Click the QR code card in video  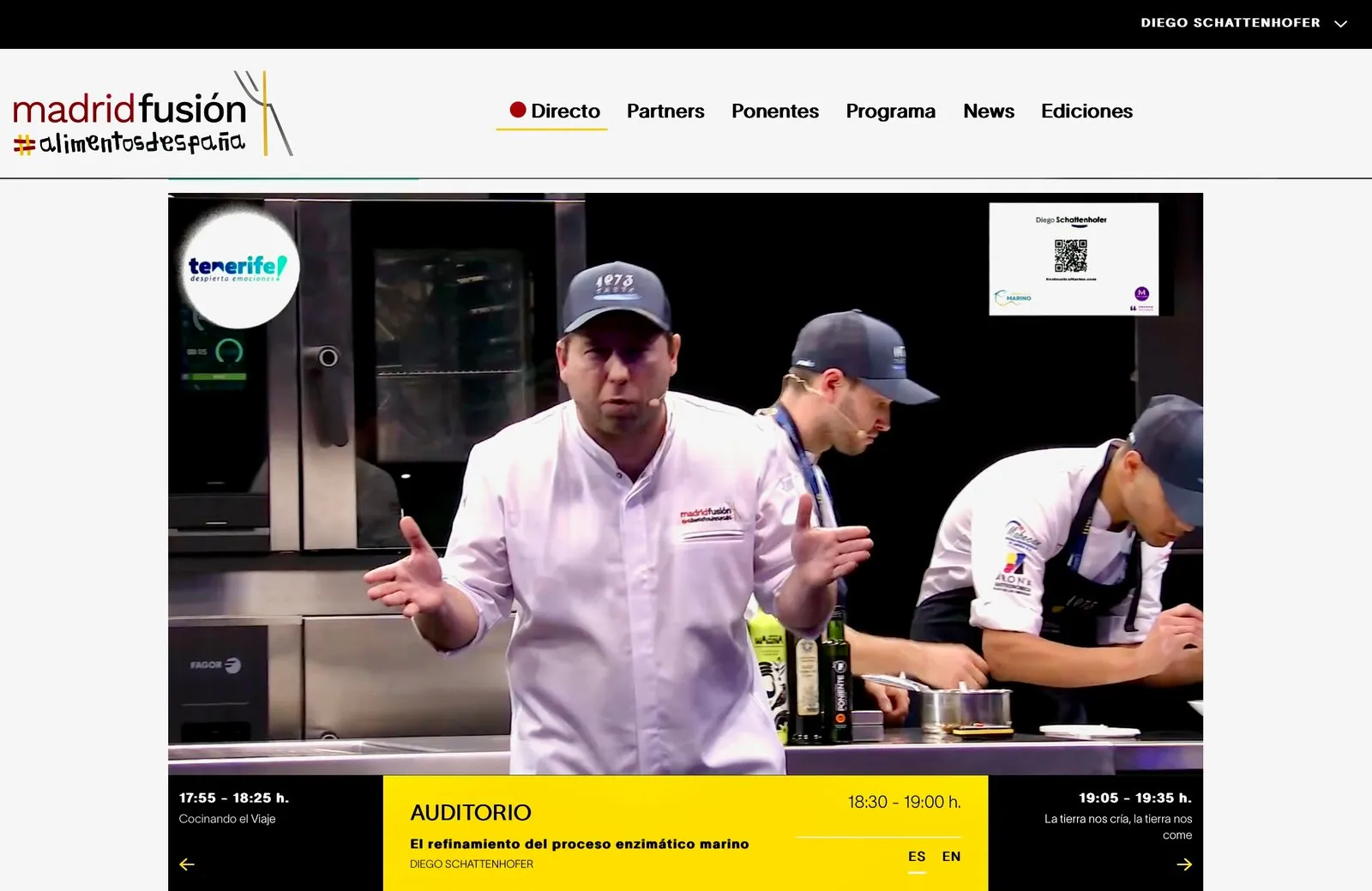(1074, 259)
